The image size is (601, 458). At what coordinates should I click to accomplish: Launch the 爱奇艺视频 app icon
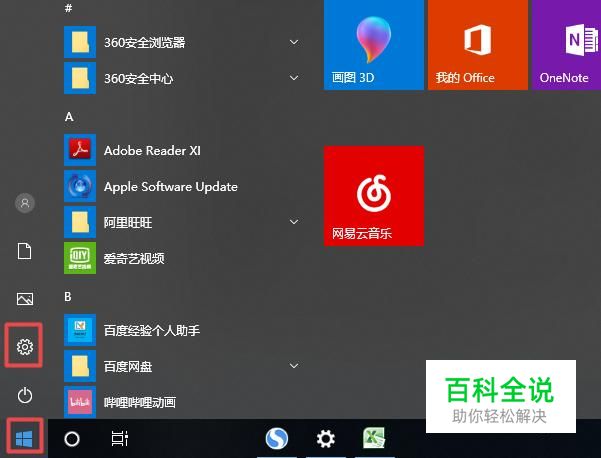pyautogui.click(x=80, y=258)
